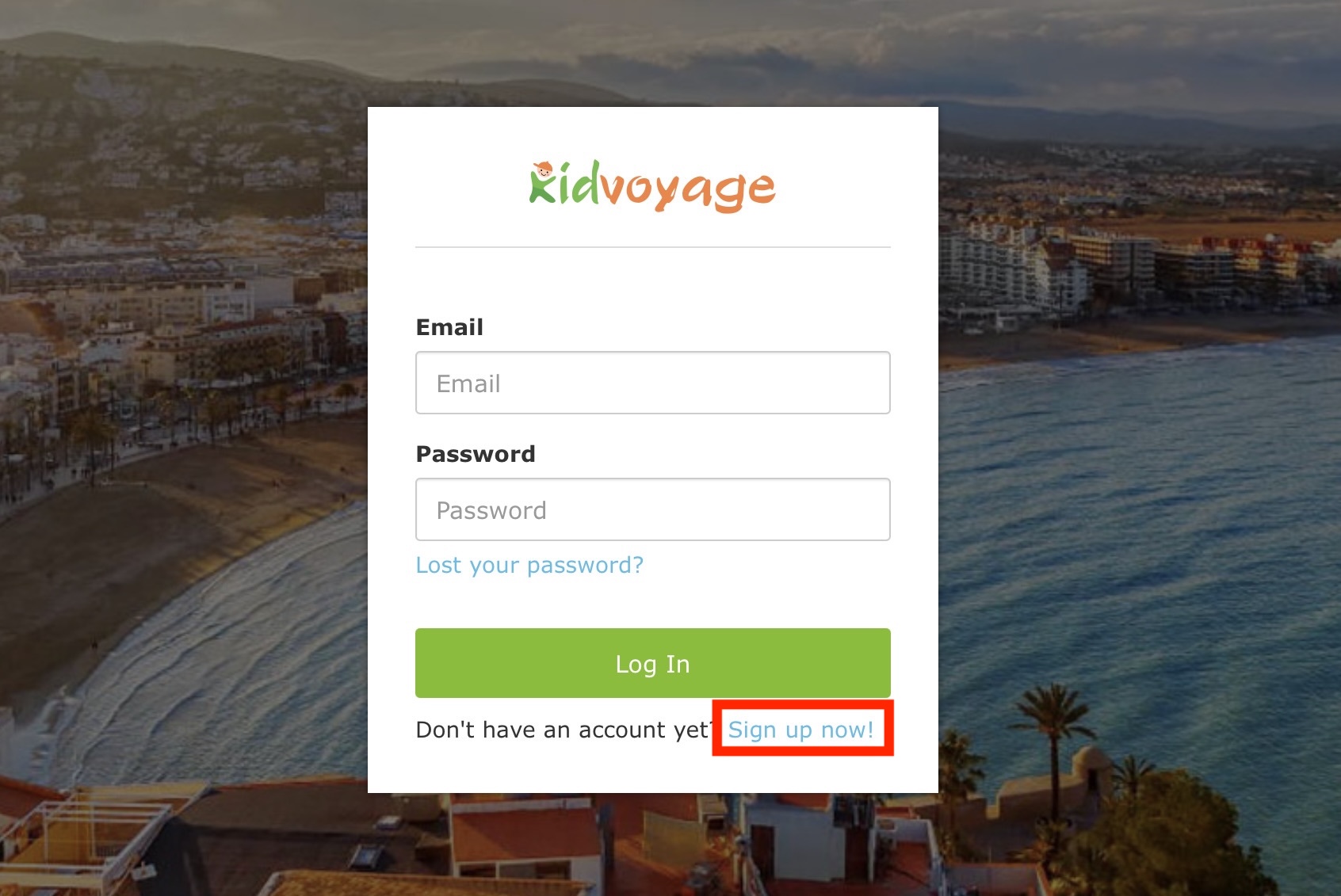
Task: Open the "Lost your password?" link
Action: pyautogui.click(x=529, y=565)
